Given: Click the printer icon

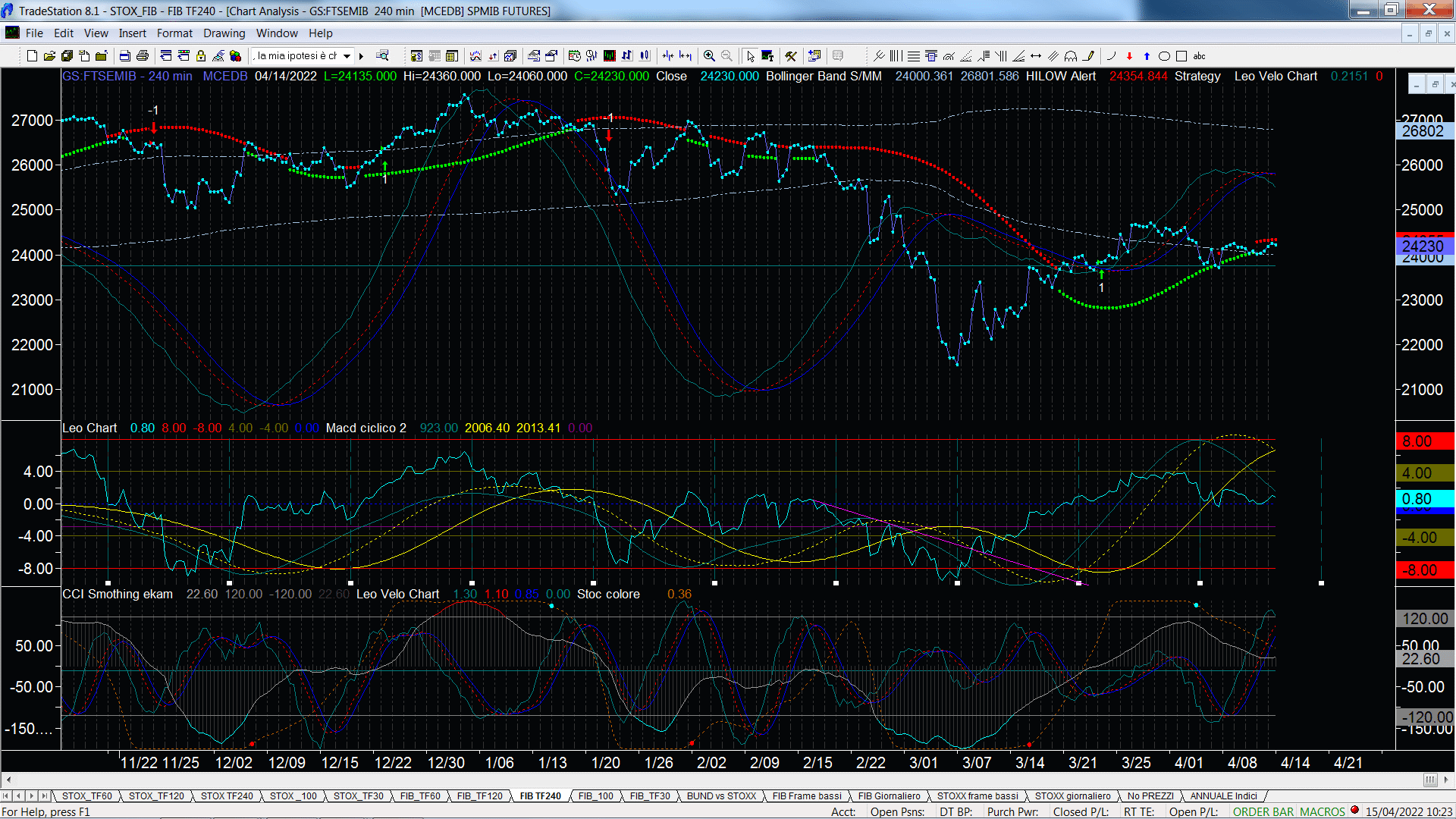Looking at the screenshot, I should pos(143,55).
